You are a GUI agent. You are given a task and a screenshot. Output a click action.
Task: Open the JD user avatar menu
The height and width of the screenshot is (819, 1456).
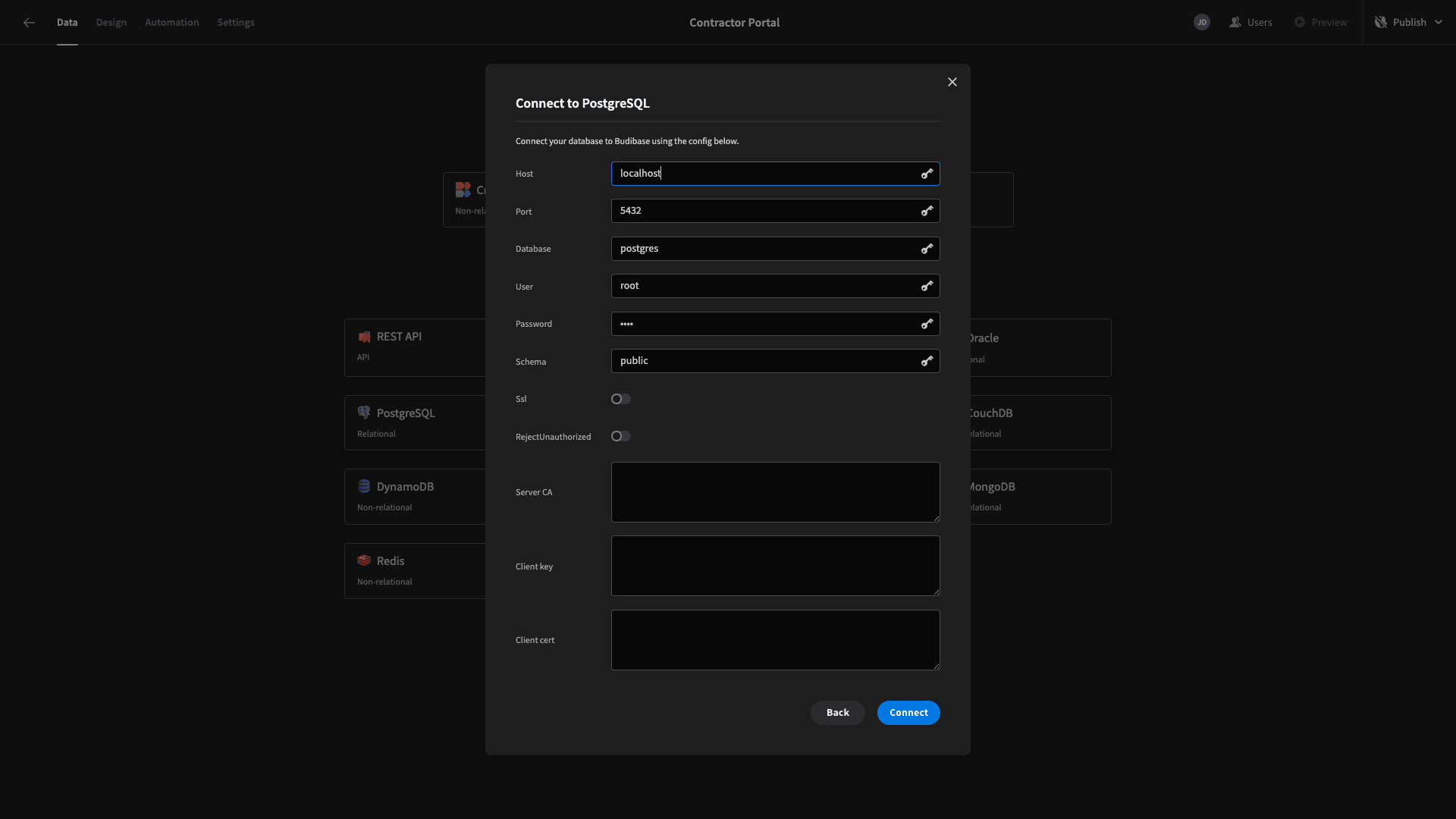(1202, 23)
